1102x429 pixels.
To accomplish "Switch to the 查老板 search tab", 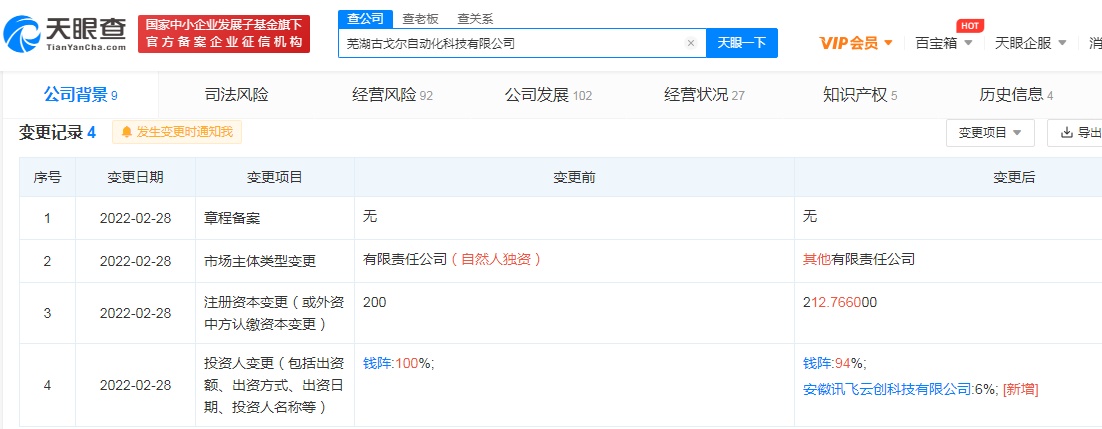I will (x=420, y=19).
